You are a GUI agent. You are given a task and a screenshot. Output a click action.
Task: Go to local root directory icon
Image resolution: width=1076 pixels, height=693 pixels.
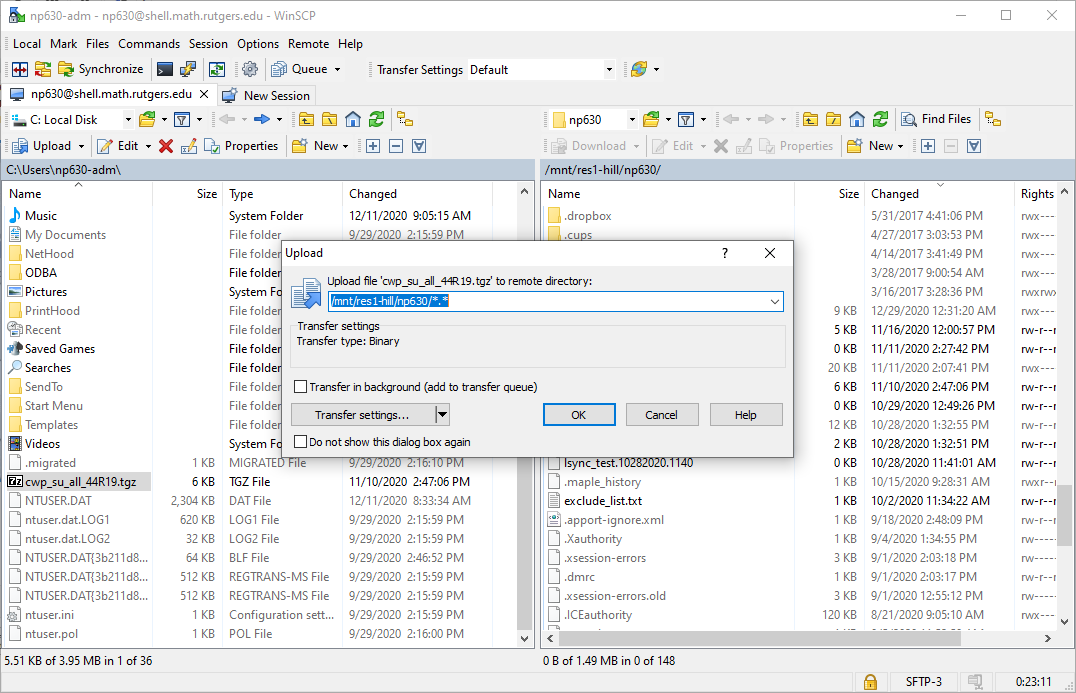[x=329, y=120]
